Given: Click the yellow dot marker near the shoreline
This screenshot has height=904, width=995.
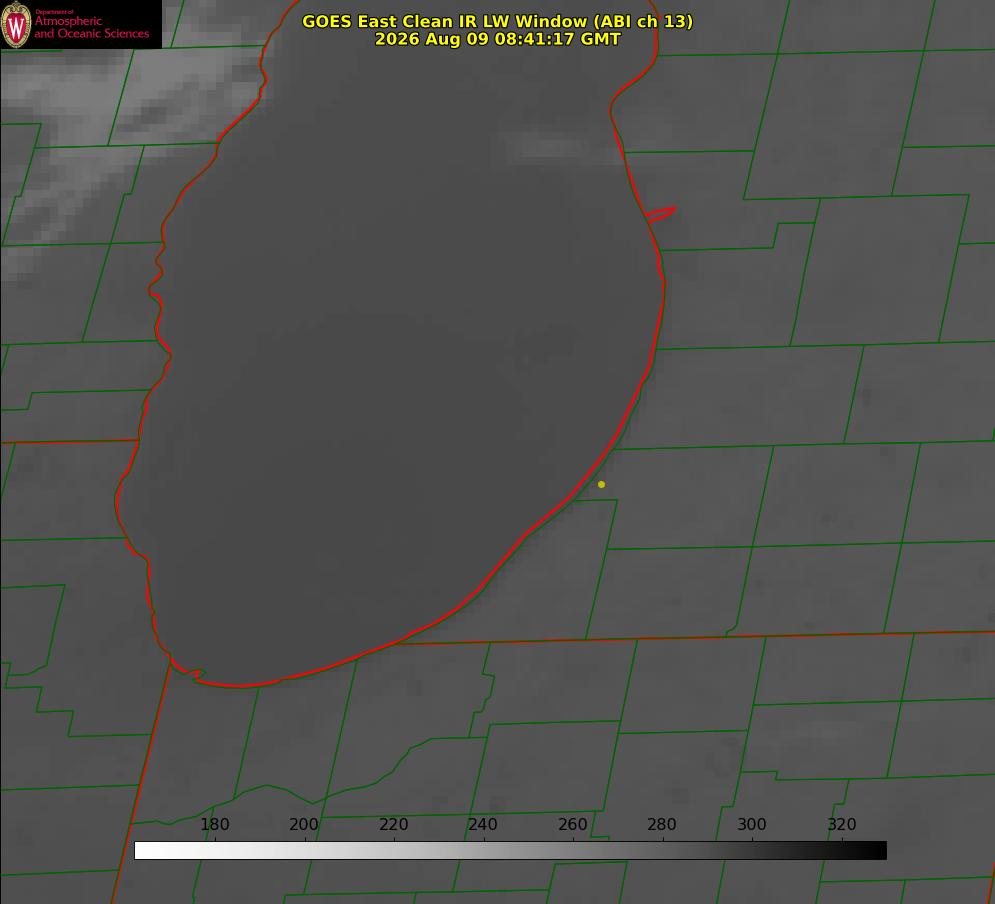Looking at the screenshot, I should 601,485.
